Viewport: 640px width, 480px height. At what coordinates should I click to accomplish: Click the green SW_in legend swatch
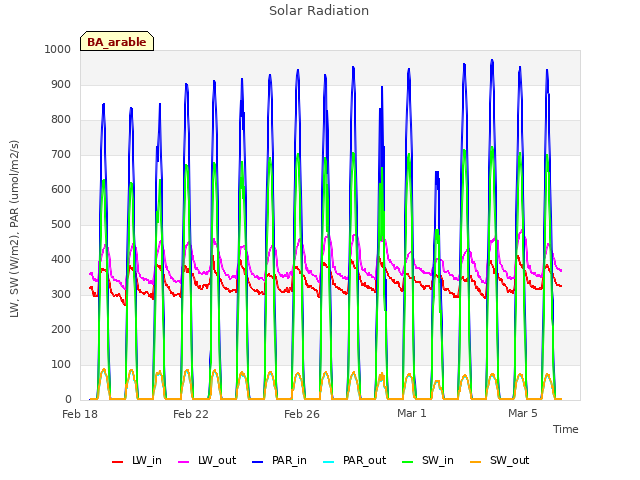click(408, 462)
